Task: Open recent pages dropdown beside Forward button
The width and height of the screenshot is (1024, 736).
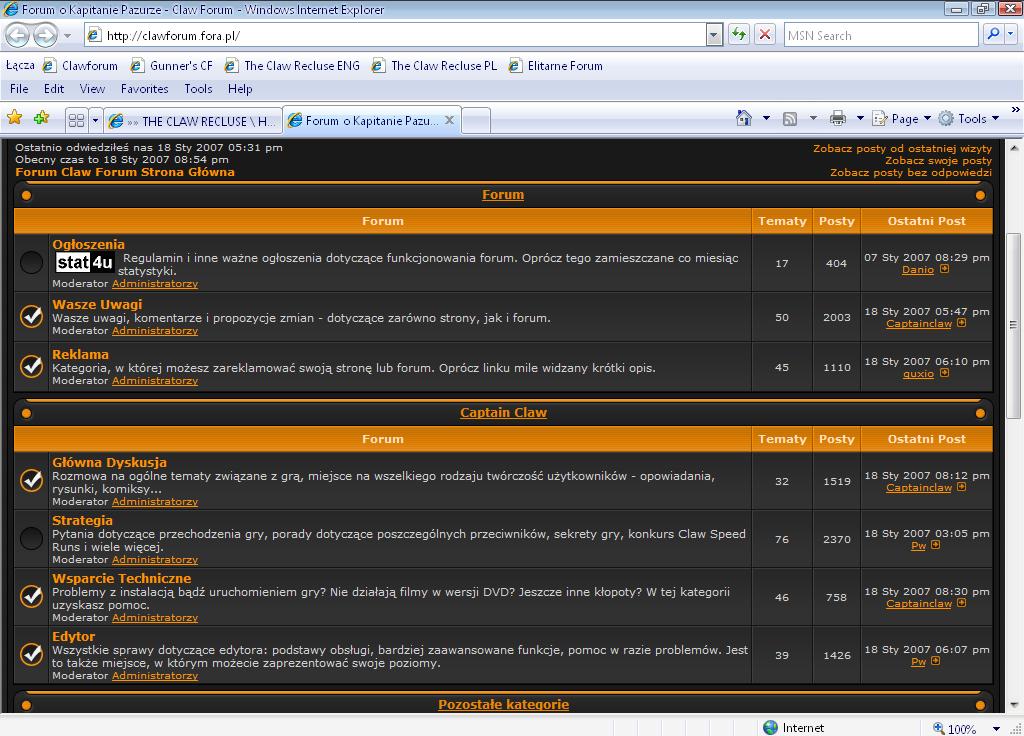Action: 67,35
